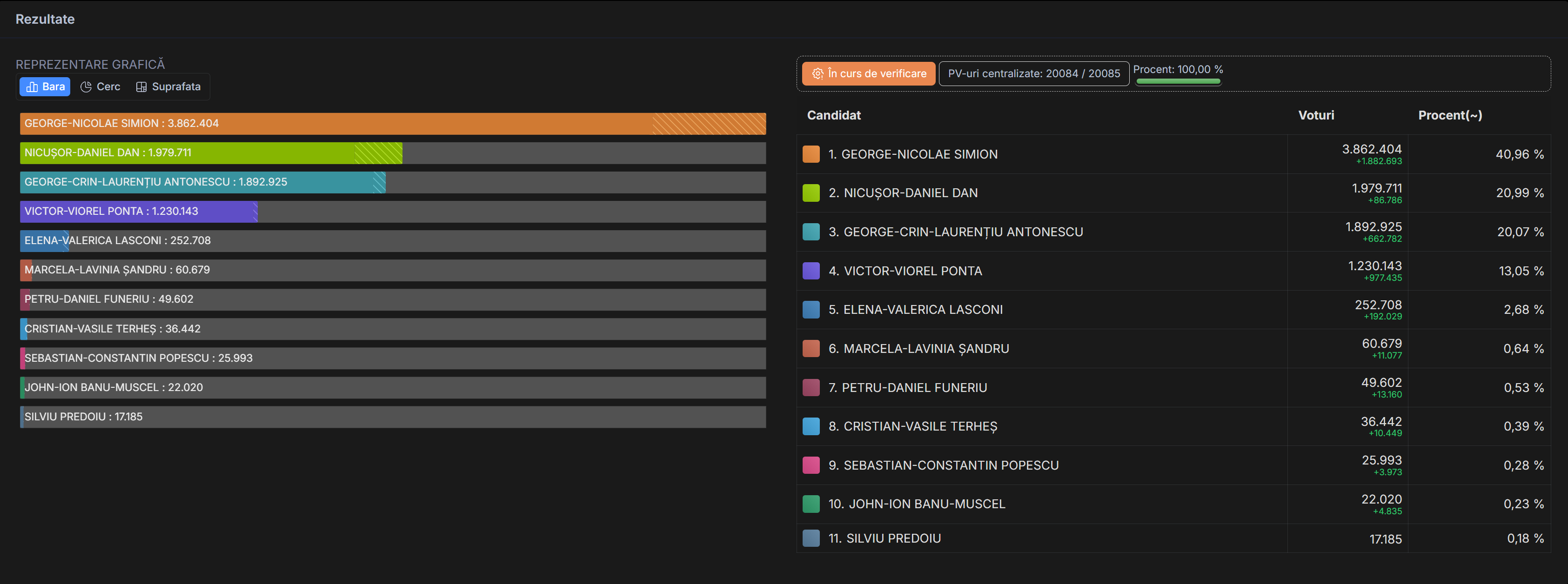Image resolution: width=1568 pixels, height=584 pixels.
Task: Click the Procent(~) column header
Action: (x=1450, y=115)
